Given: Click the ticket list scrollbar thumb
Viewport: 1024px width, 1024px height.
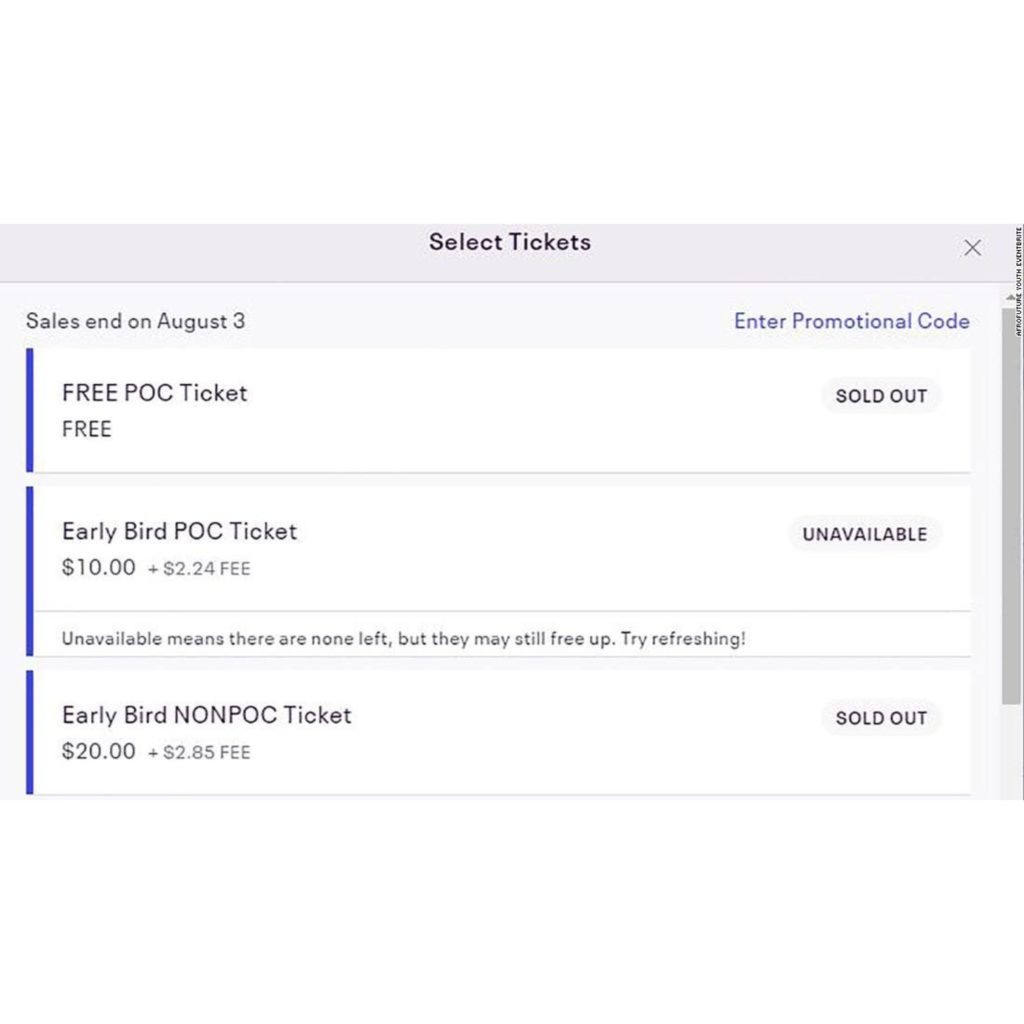Looking at the screenshot, I should point(1011,500).
